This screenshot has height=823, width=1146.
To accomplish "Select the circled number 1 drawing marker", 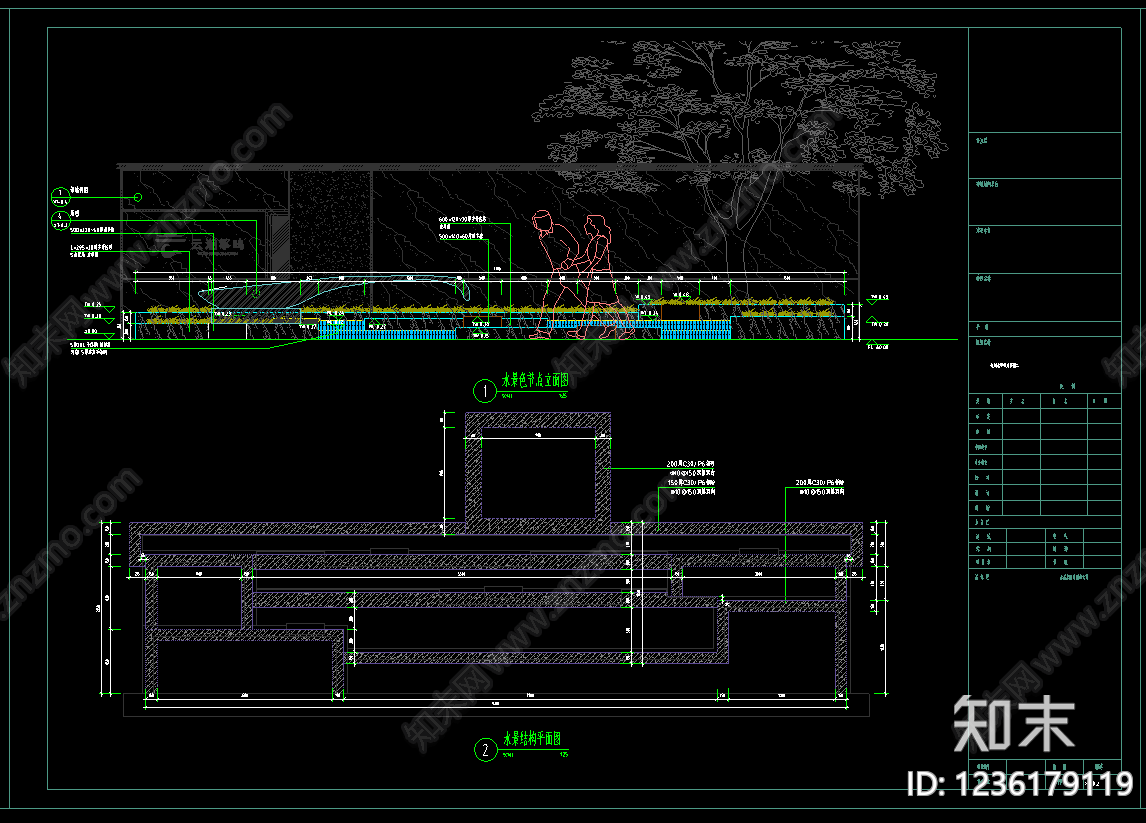I will click(x=485, y=391).
